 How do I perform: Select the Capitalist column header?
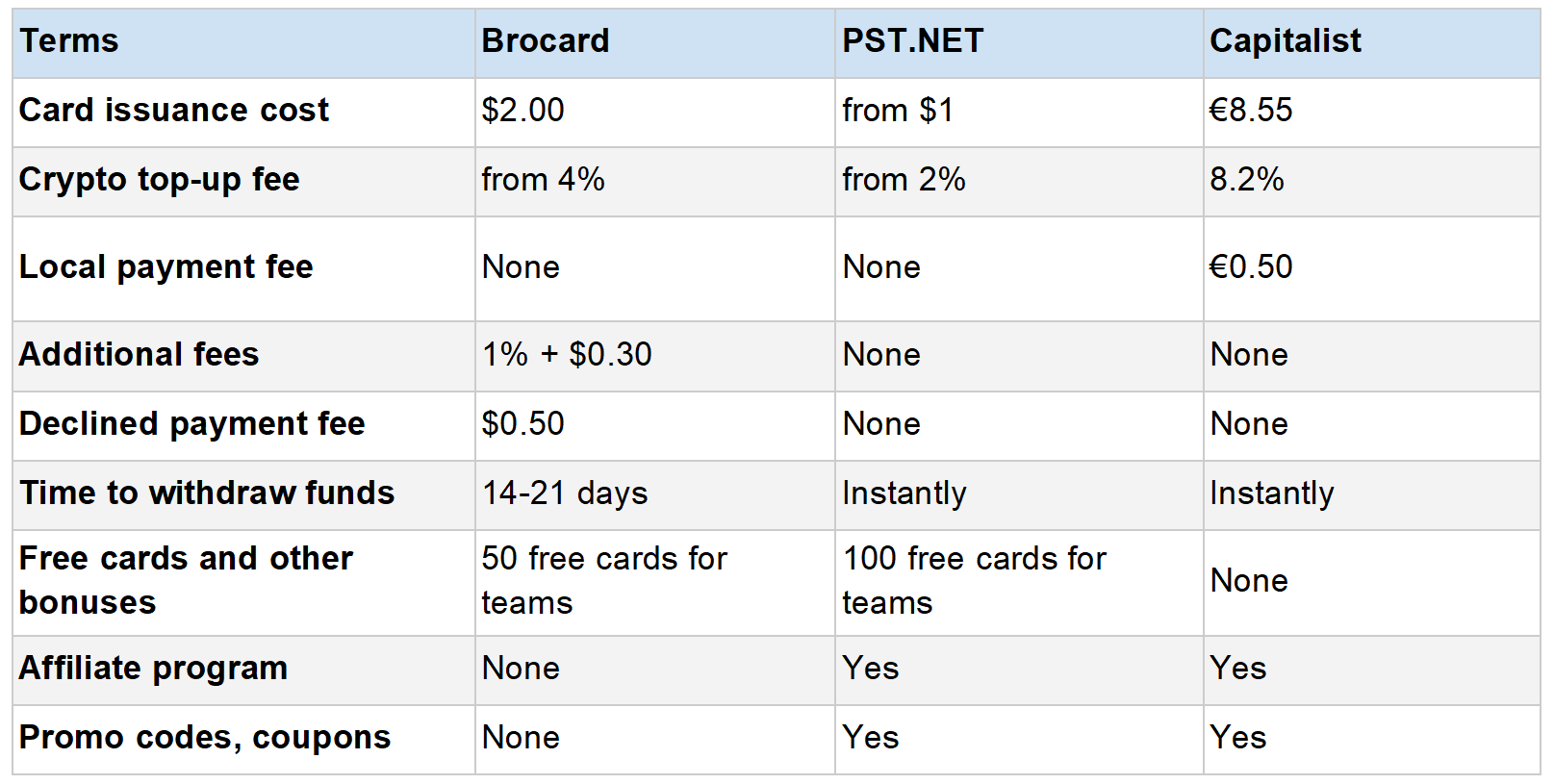pos(1371,43)
